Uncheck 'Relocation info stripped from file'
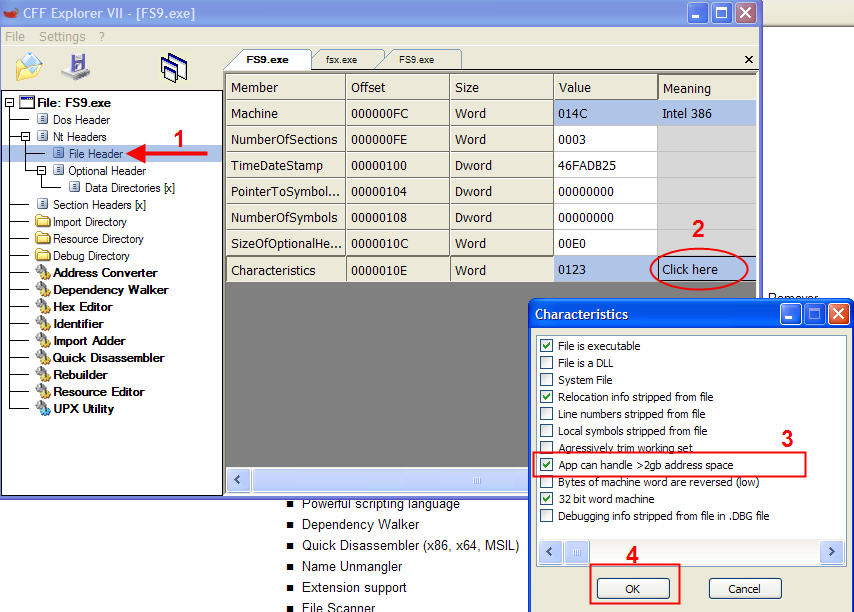This screenshot has width=854, height=612. [x=546, y=397]
